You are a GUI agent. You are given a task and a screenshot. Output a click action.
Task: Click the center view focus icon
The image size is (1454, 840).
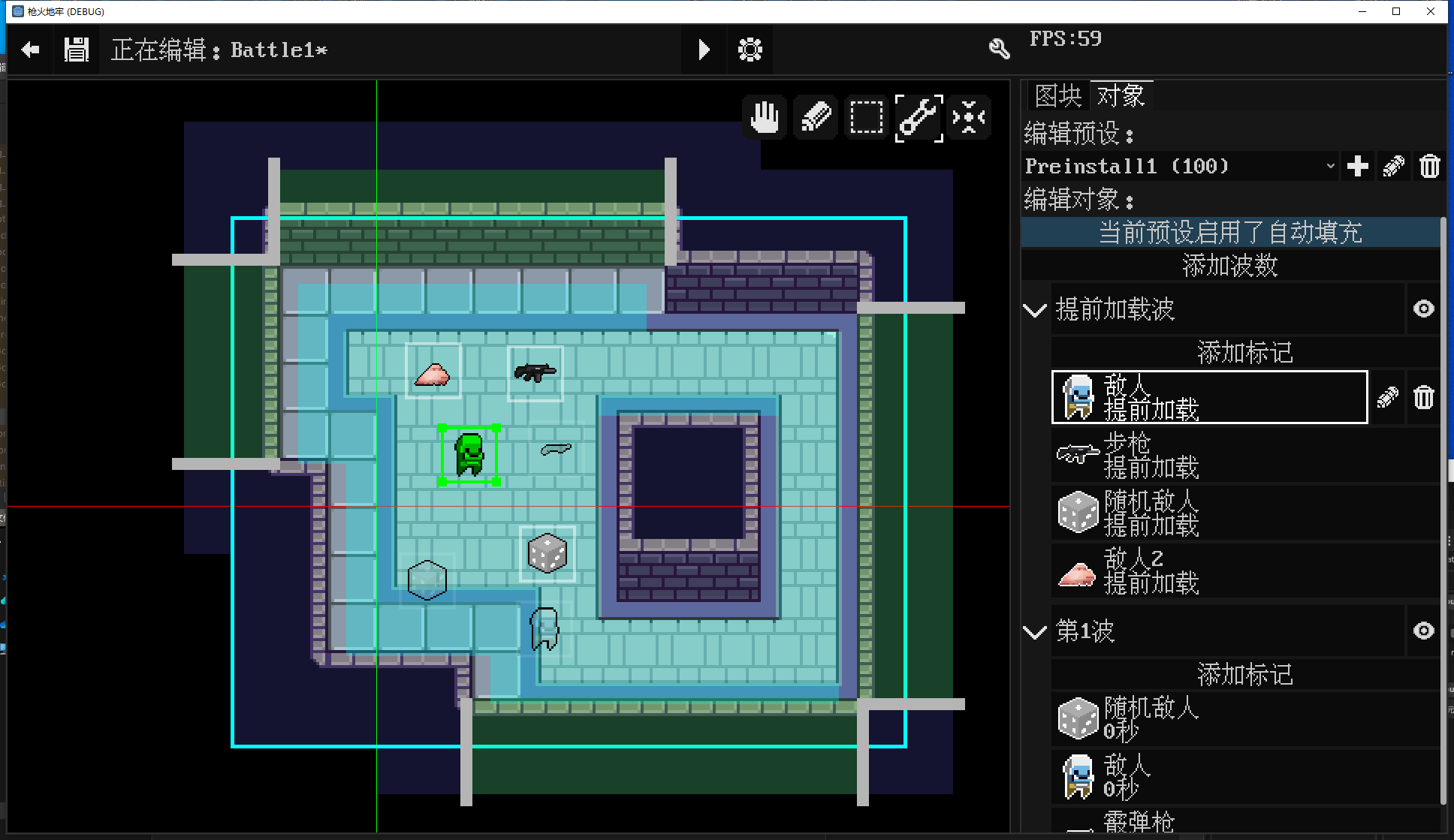[969, 118]
